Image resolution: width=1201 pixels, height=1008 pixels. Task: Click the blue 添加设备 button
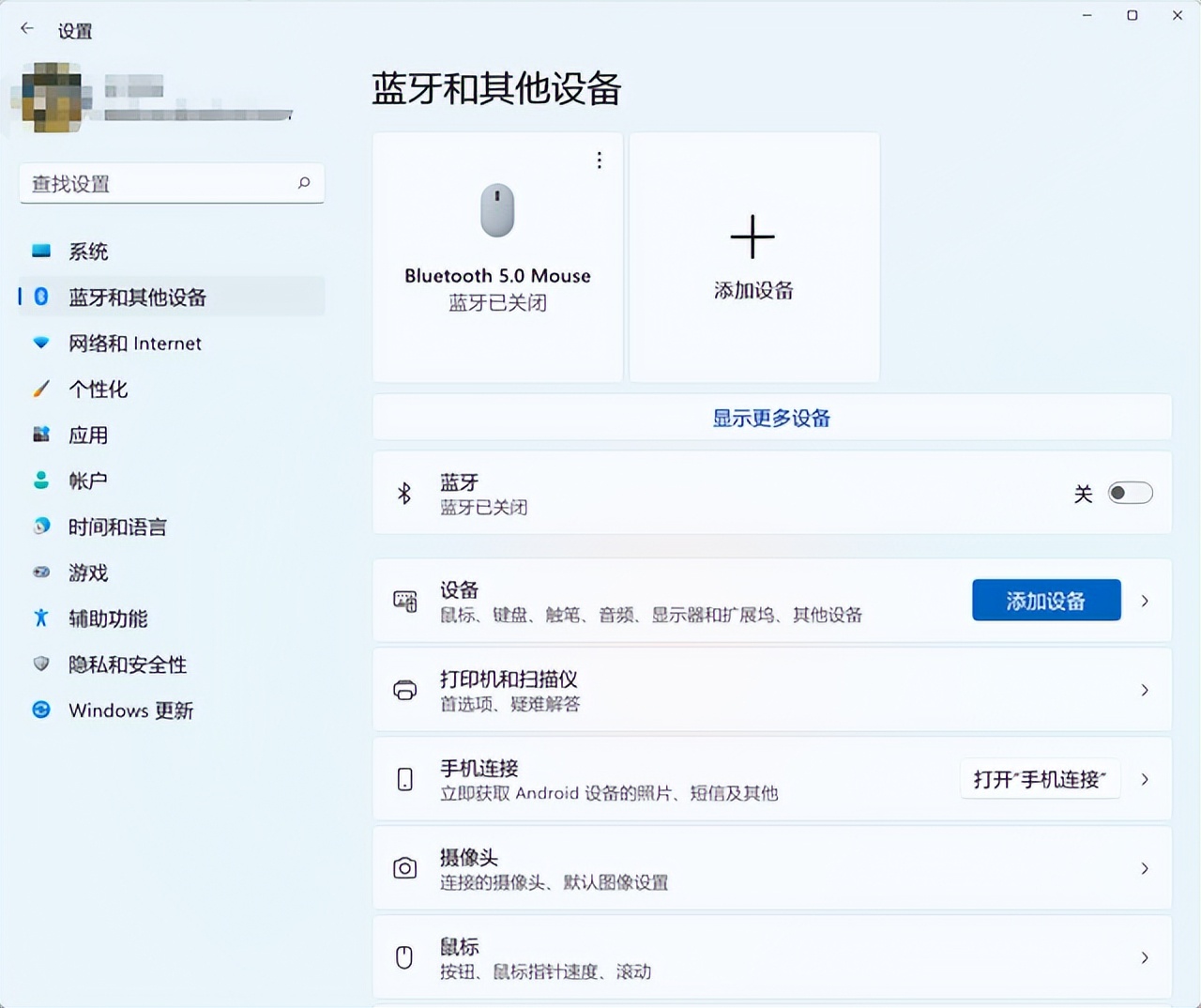pos(1045,600)
